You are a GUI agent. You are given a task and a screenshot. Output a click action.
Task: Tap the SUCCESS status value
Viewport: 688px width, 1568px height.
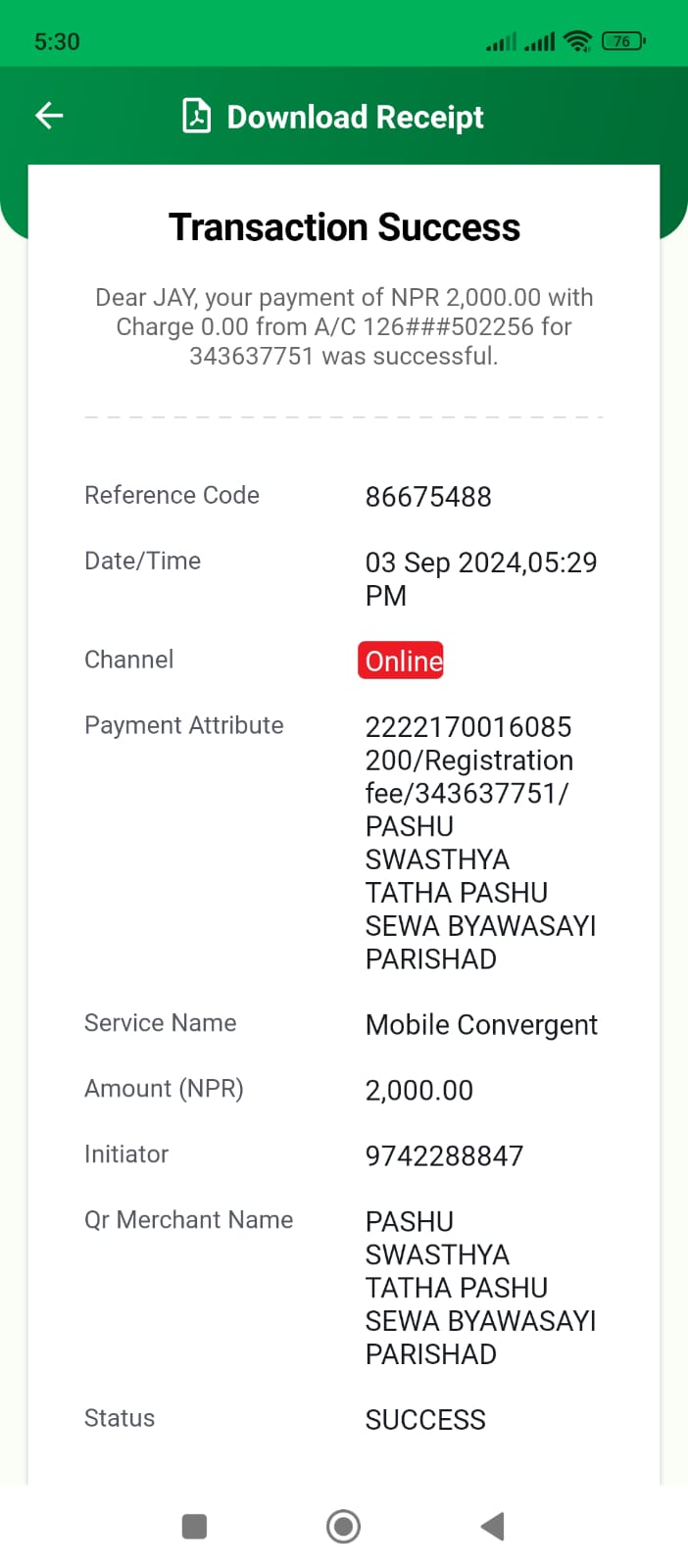click(425, 1420)
